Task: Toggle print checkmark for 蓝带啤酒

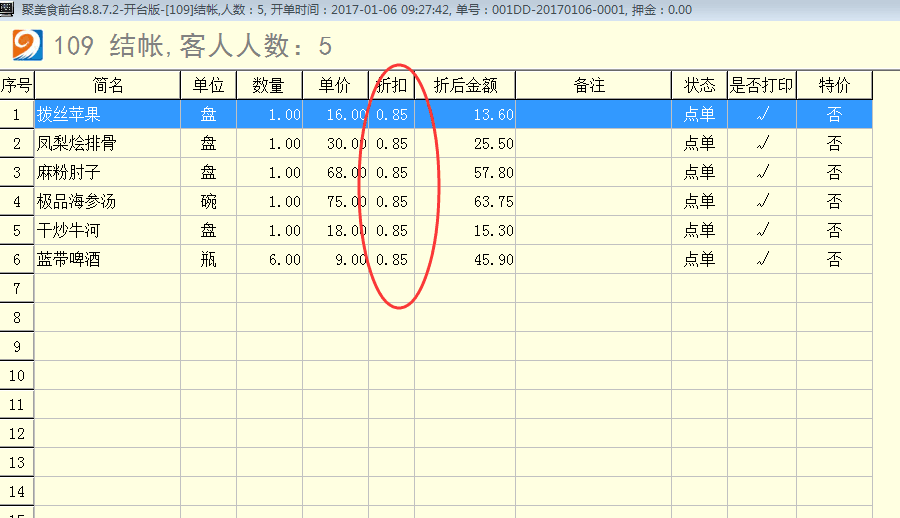Action: 762,259
